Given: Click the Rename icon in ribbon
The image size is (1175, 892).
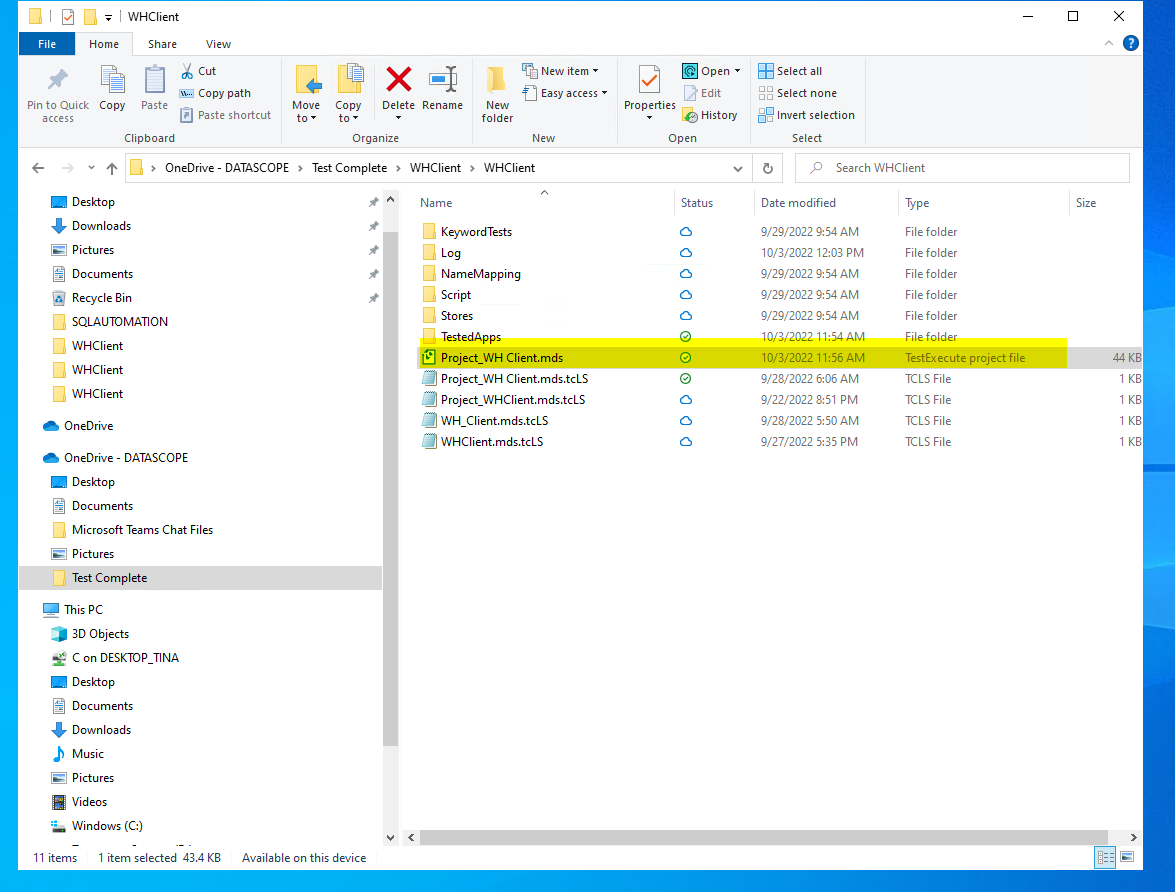Looking at the screenshot, I should pos(442,80).
